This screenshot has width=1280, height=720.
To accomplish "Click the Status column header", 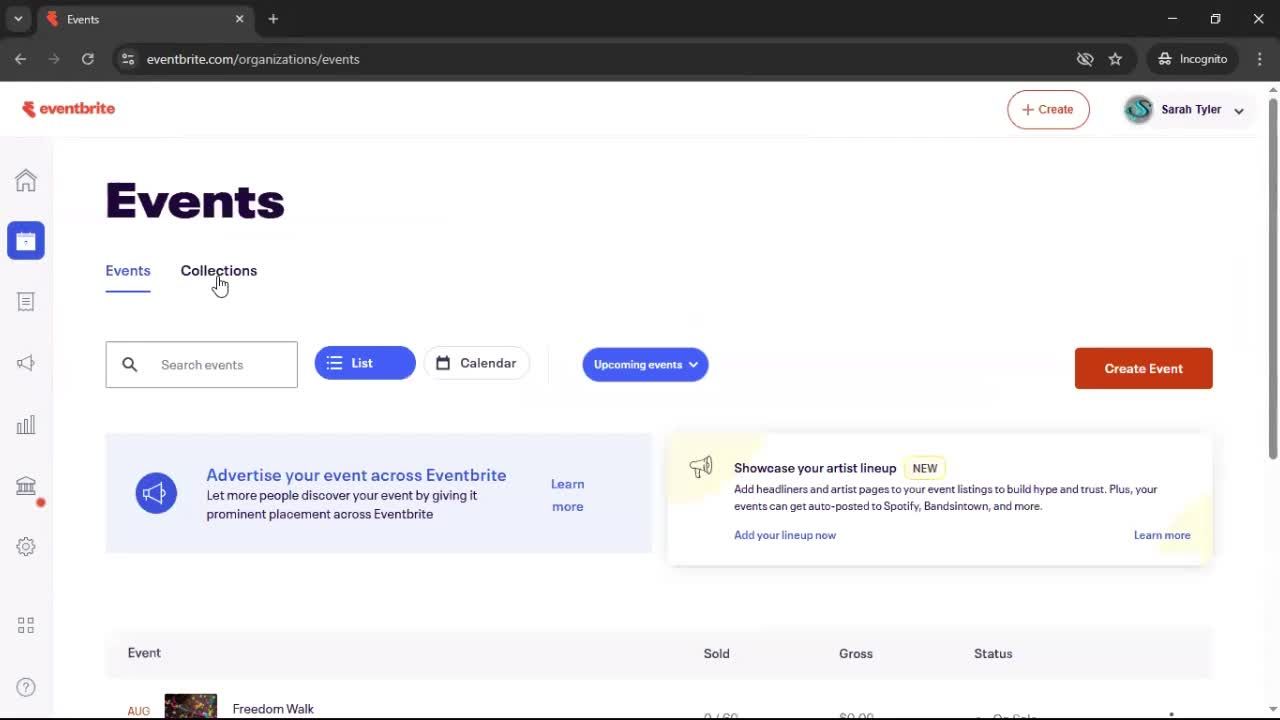I will click(x=993, y=654).
